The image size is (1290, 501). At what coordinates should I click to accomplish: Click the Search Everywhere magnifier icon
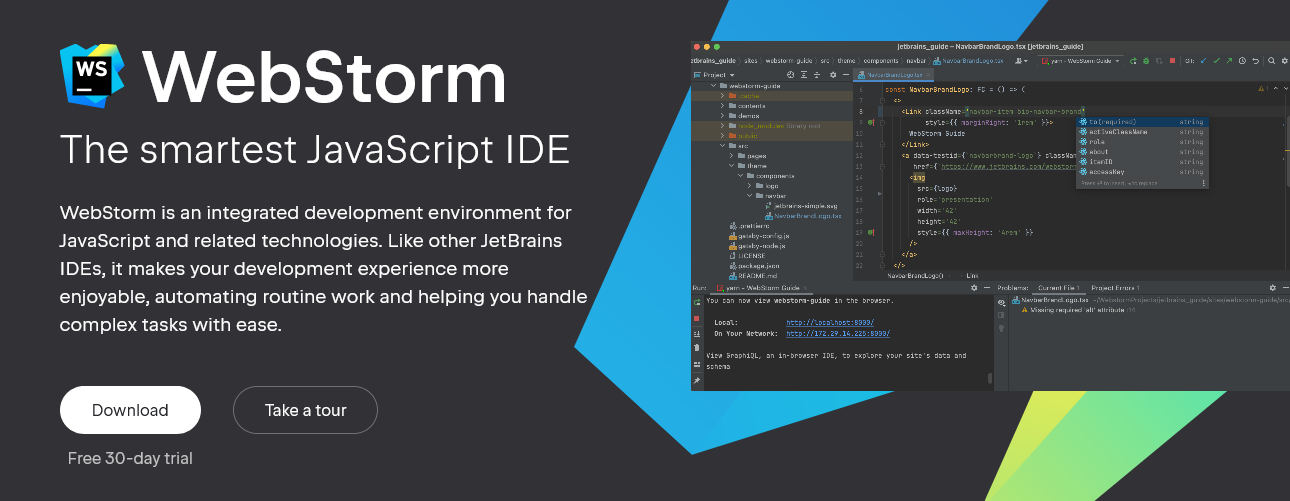click(1271, 61)
